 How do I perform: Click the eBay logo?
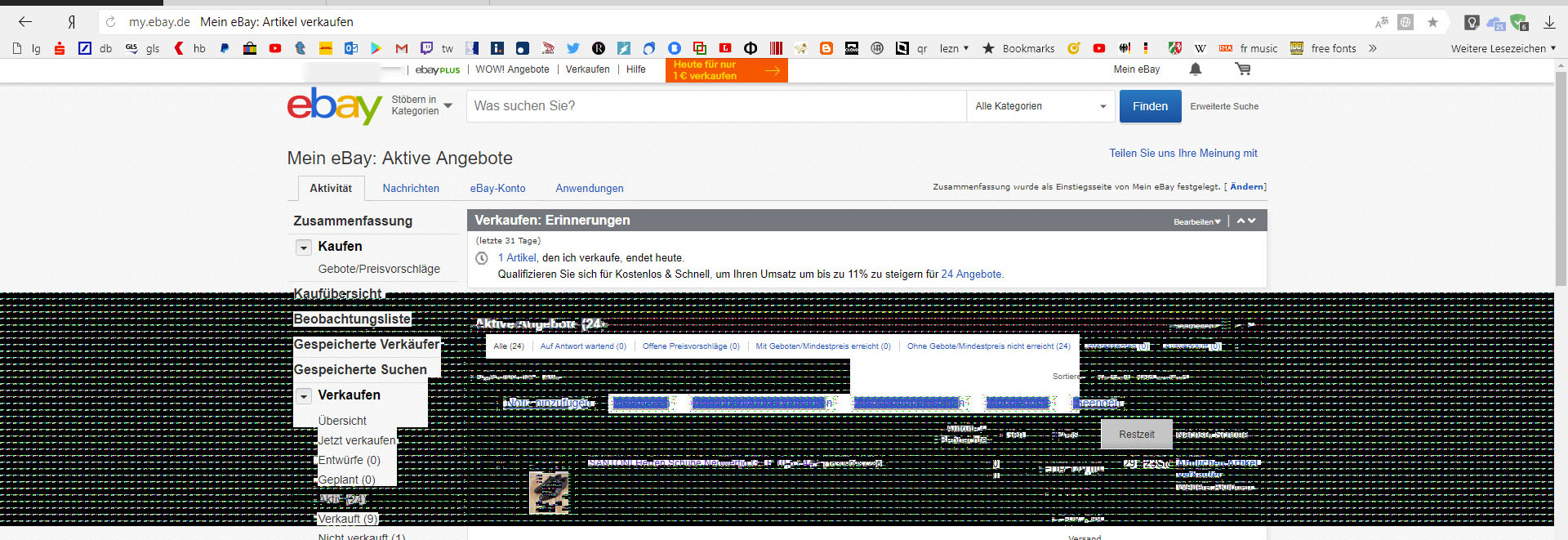coord(334,106)
